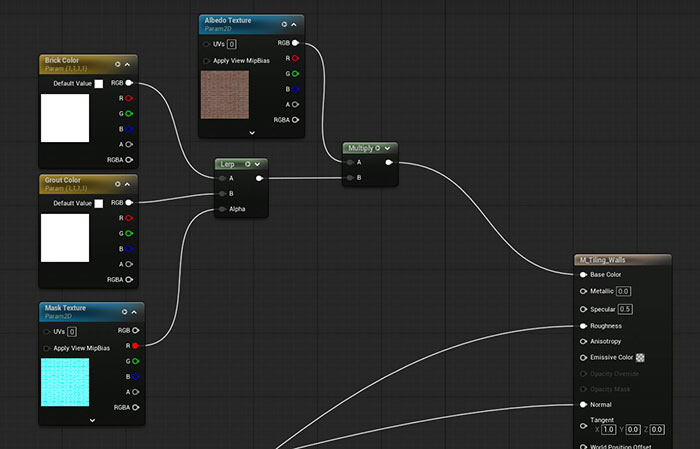
Task: Open the Brick Color Default Value swatch
Action: click(98, 84)
